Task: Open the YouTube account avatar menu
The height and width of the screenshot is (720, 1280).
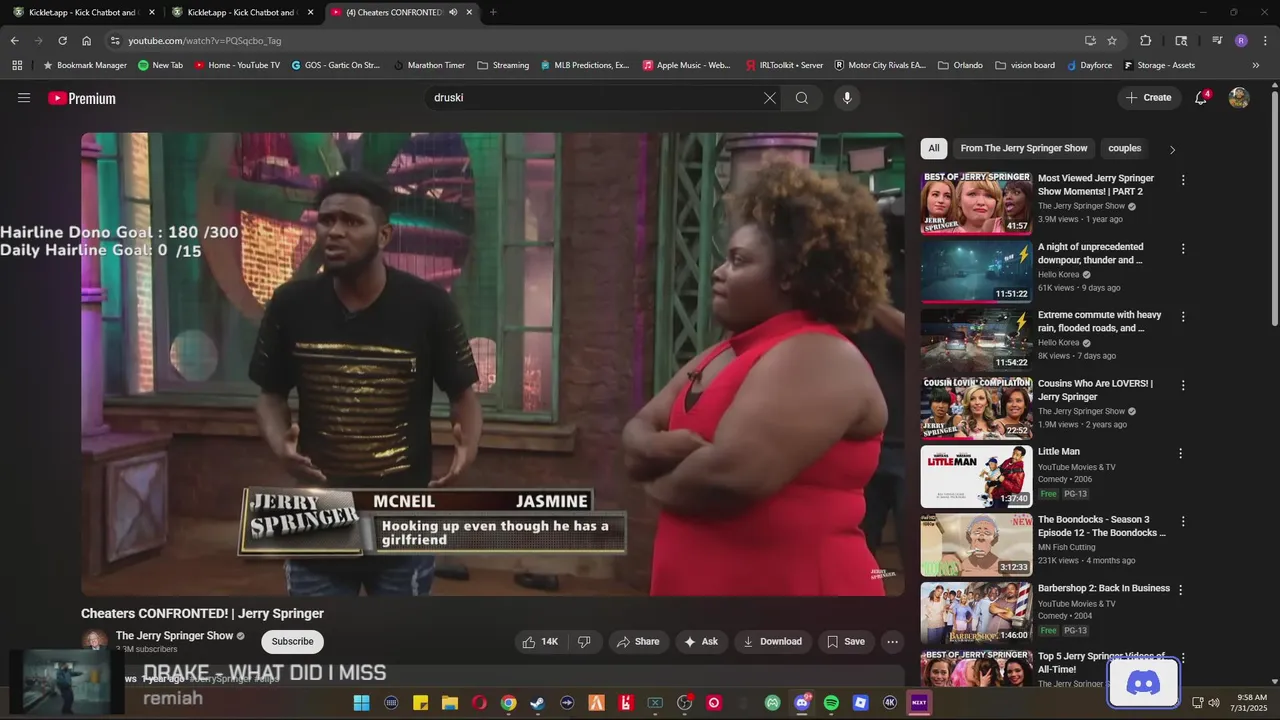Action: [1239, 97]
